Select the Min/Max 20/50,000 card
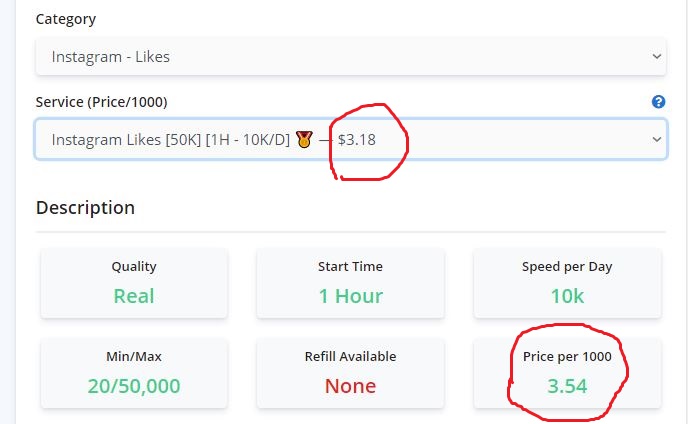The width and height of the screenshot is (688, 424). click(x=134, y=373)
